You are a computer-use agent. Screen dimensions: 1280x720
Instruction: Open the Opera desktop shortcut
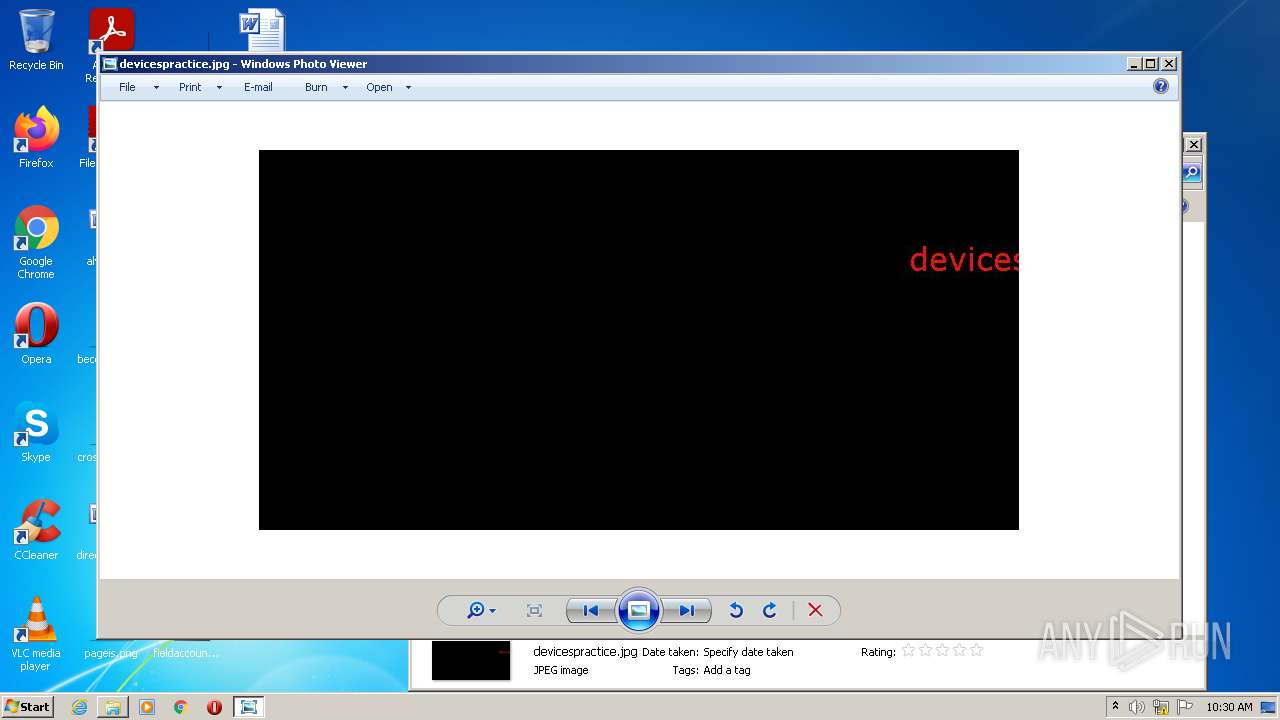[36, 334]
